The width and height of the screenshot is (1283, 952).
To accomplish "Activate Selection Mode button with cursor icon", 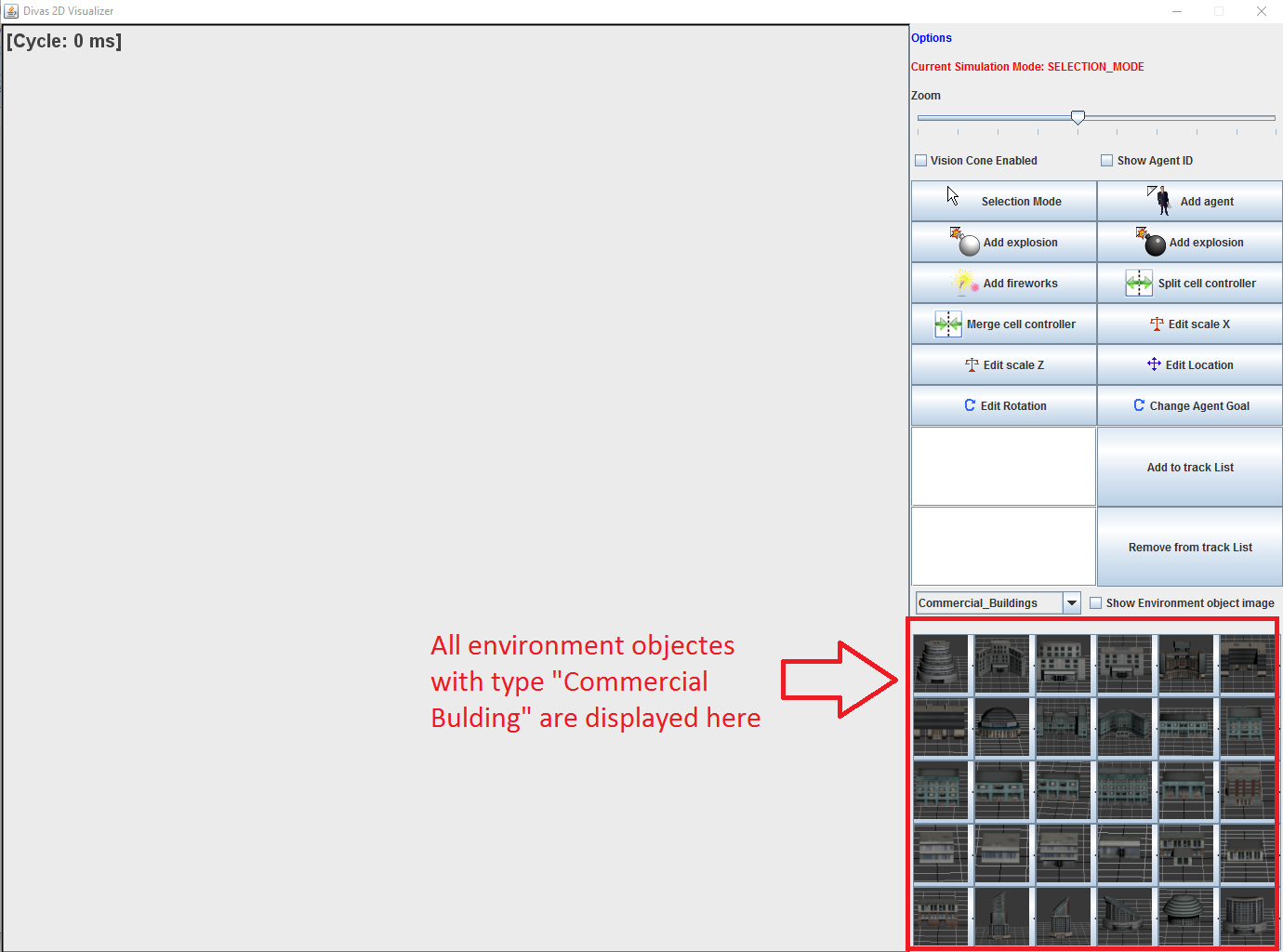I will [1004, 201].
